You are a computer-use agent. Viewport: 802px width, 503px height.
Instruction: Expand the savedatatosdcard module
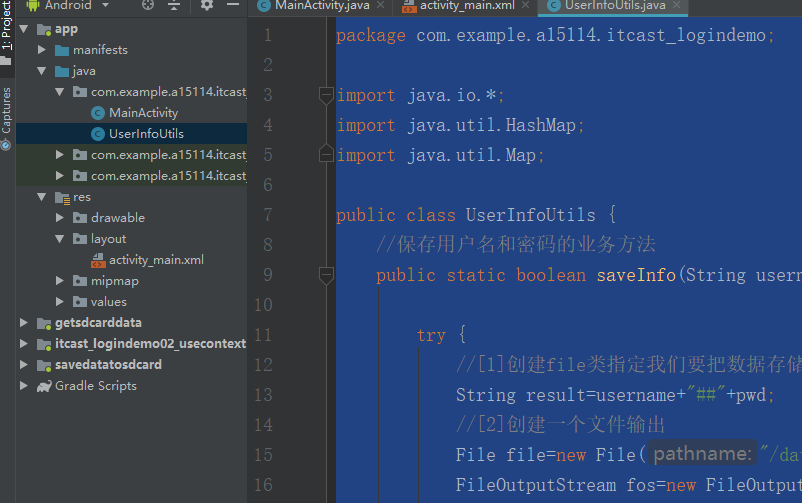[24, 364]
